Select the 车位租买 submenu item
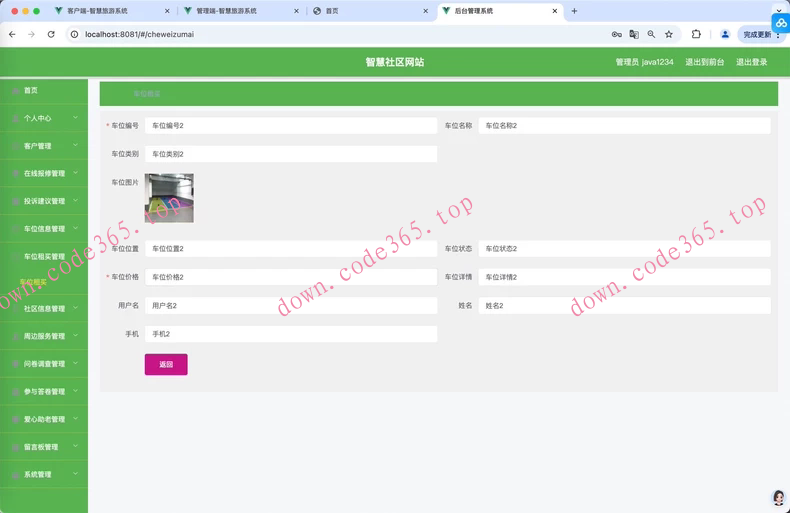 pyautogui.click(x=34, y=282)
